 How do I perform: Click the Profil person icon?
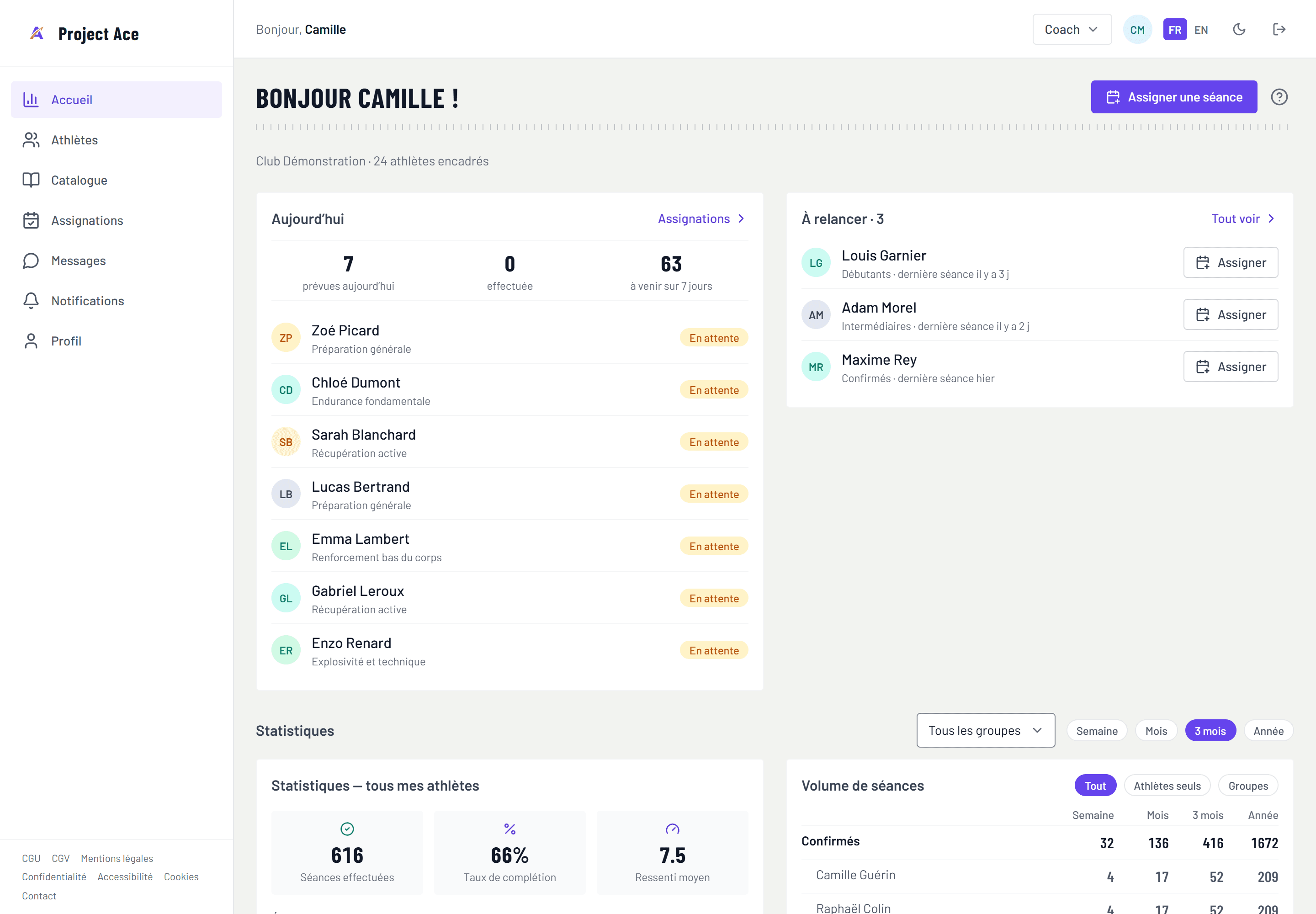click(31, 341)
